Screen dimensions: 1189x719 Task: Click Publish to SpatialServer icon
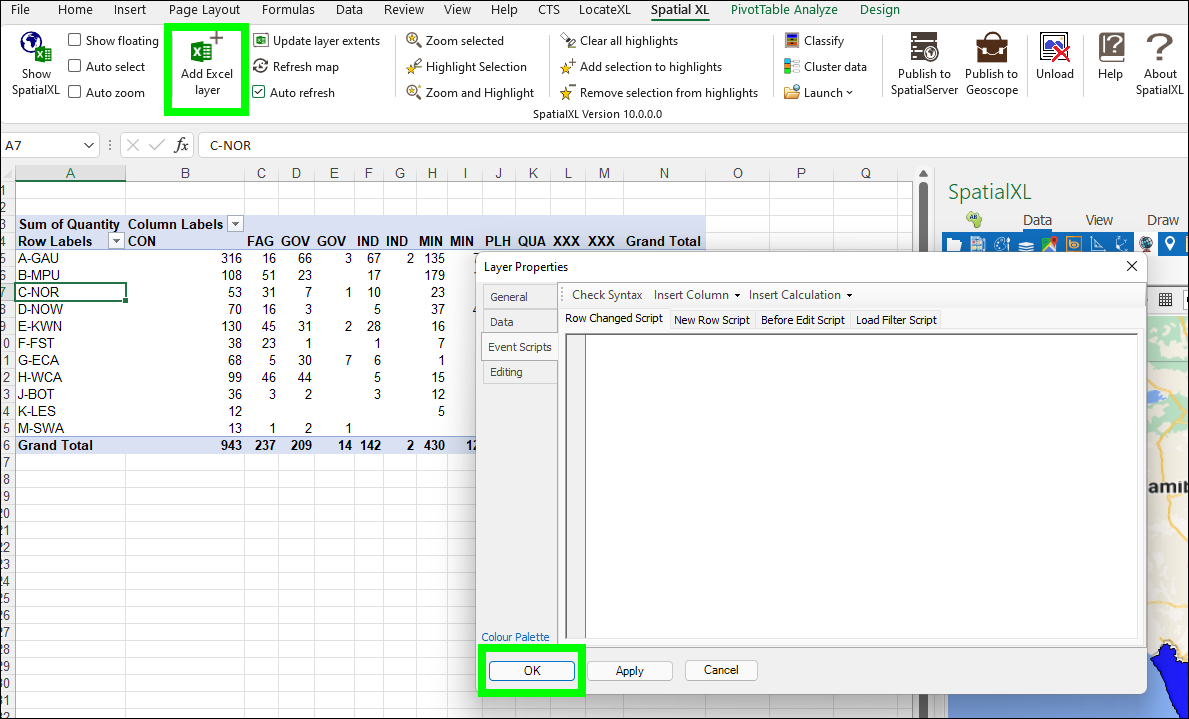click(x=924, y=50)
